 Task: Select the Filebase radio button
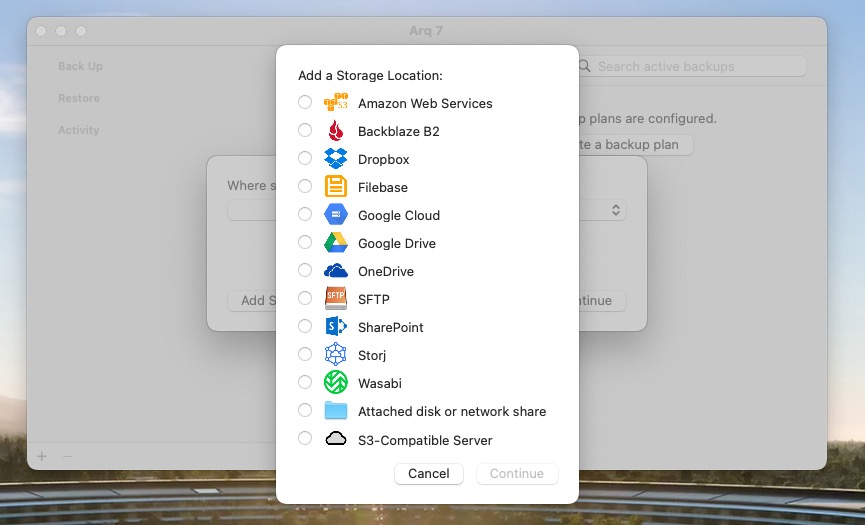[x=305, y=186]
